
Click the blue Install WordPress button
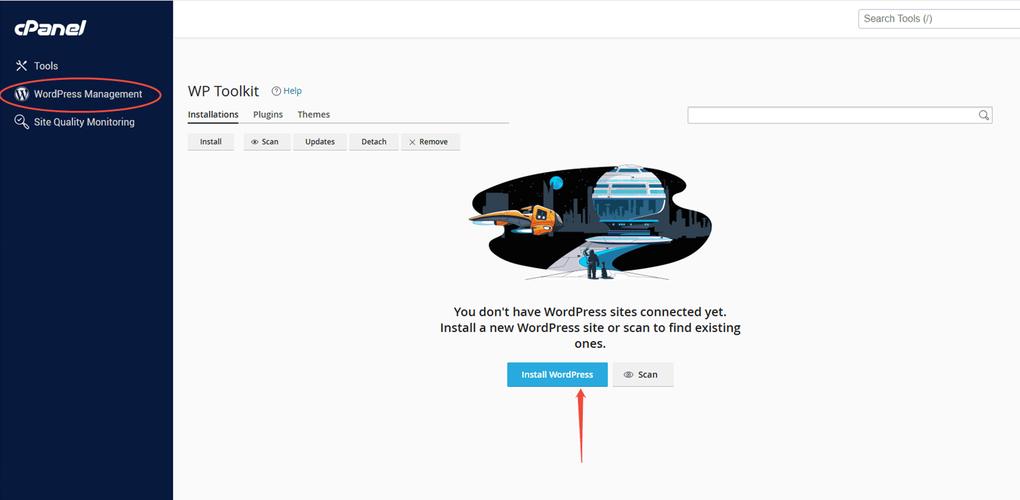[x=557, y=375]
